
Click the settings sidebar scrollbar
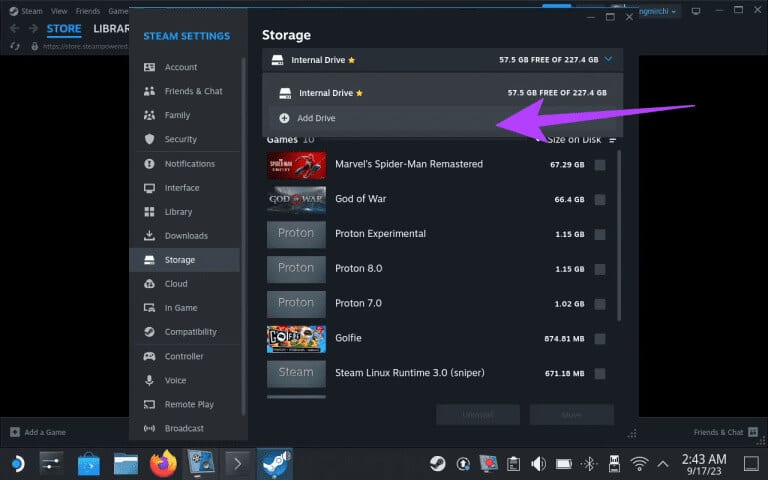[x=243, y=237]
